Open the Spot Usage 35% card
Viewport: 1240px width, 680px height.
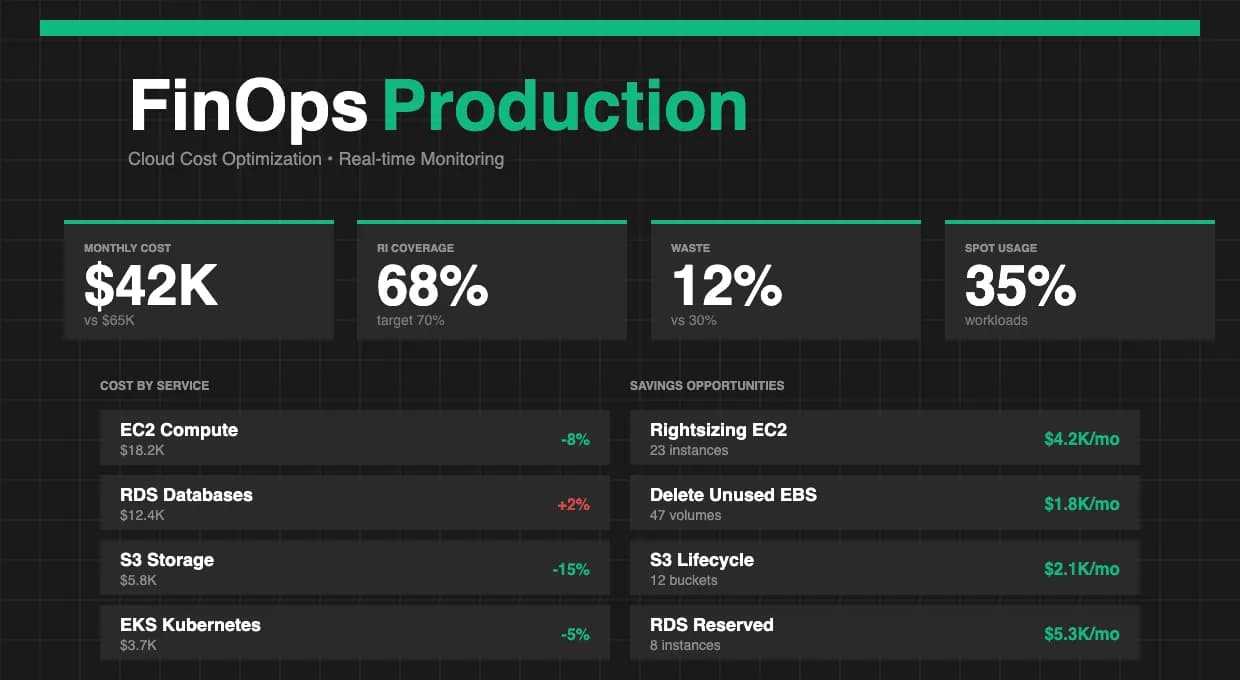(x=1080, y=280)
